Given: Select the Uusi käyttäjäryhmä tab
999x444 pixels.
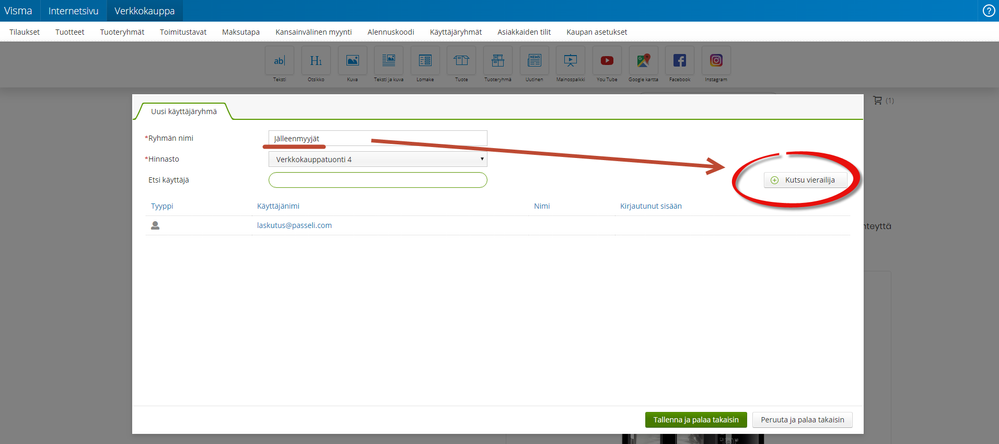Looking at the screenshot, I should 183,111.
